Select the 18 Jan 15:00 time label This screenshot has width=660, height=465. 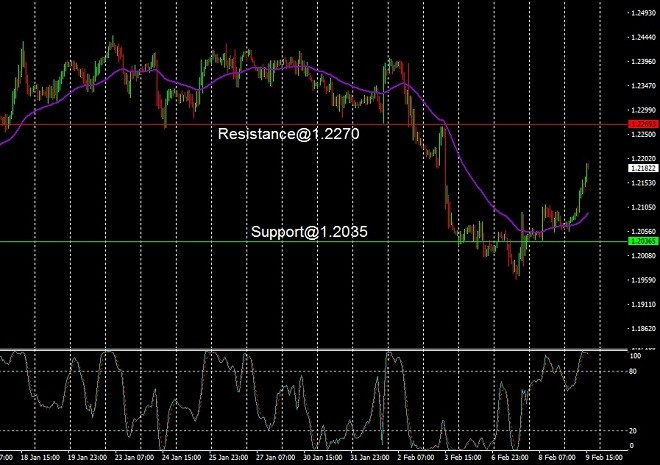[40, 458]
